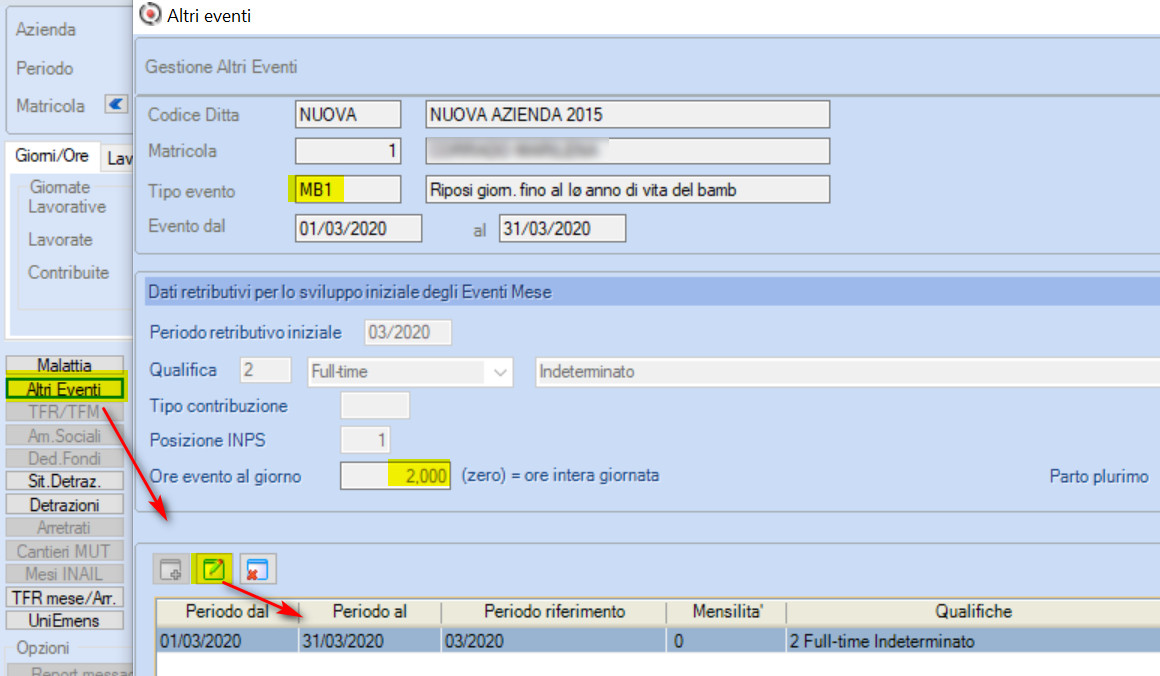
Task: Click the Periodo riferimento column header
Action: pos(554,612)
